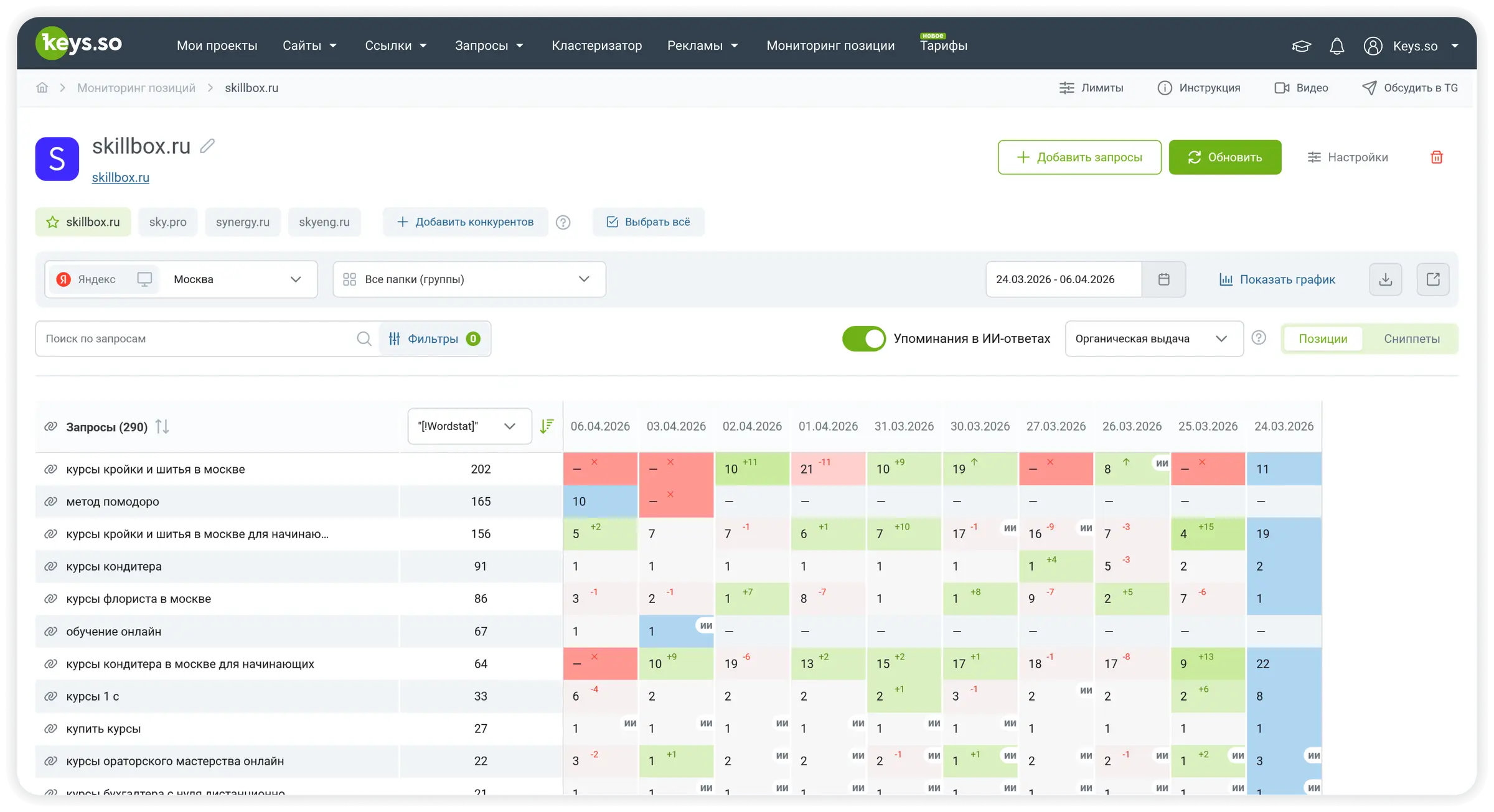Toggle Упоминания в ИИ-ответах switch
Screen dimensions: 1494x812
[x=864, y=338]
